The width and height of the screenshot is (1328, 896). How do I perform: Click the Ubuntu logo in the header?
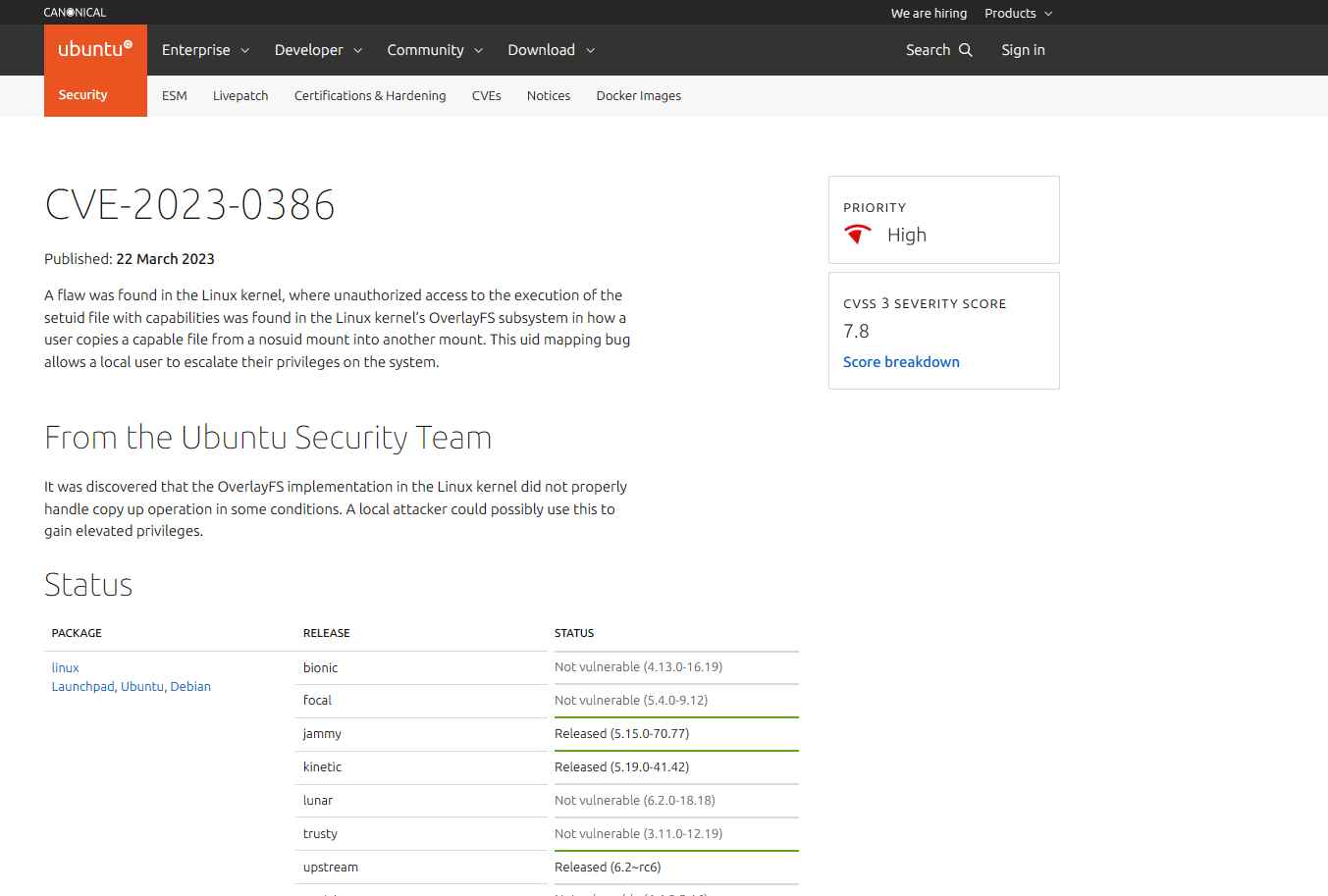[95, 49]
